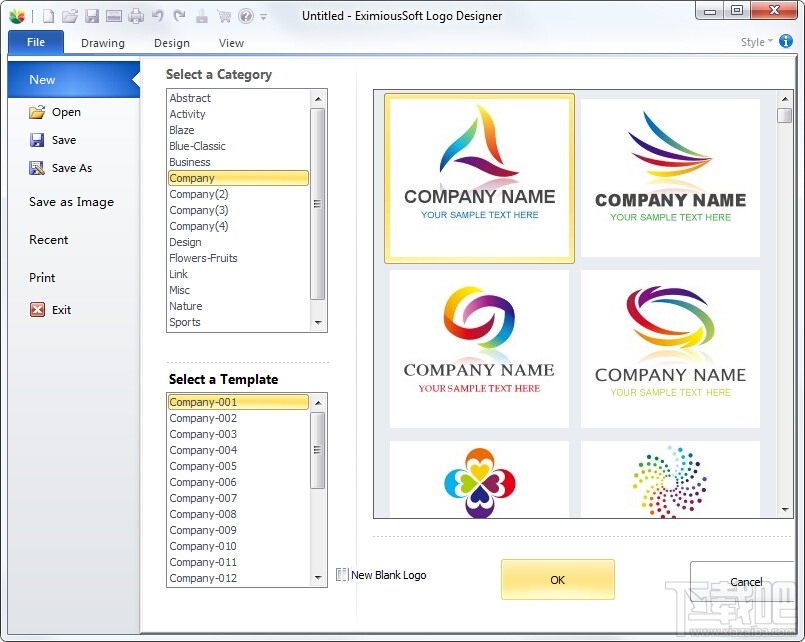
Task: Select the dotted spiral logo thumbnail
Action: 670,479
